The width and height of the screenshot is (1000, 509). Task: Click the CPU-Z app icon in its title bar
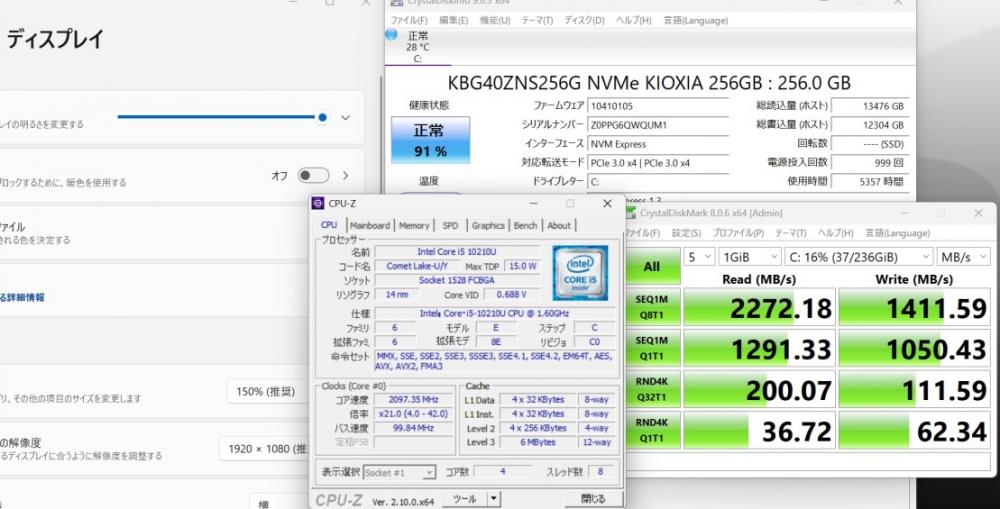[x=318, y=203]
